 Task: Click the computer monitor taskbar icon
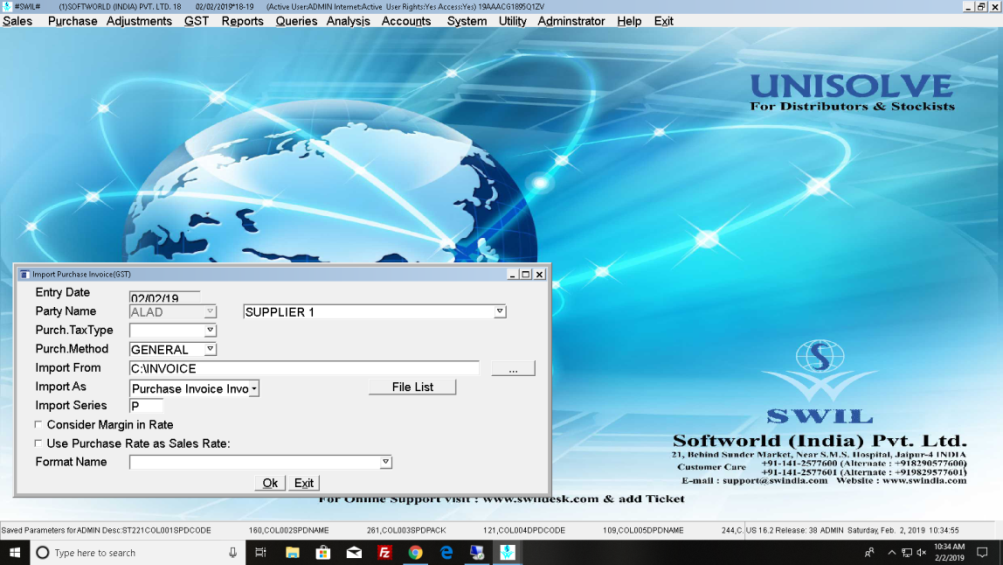click(x=477, y=553)
